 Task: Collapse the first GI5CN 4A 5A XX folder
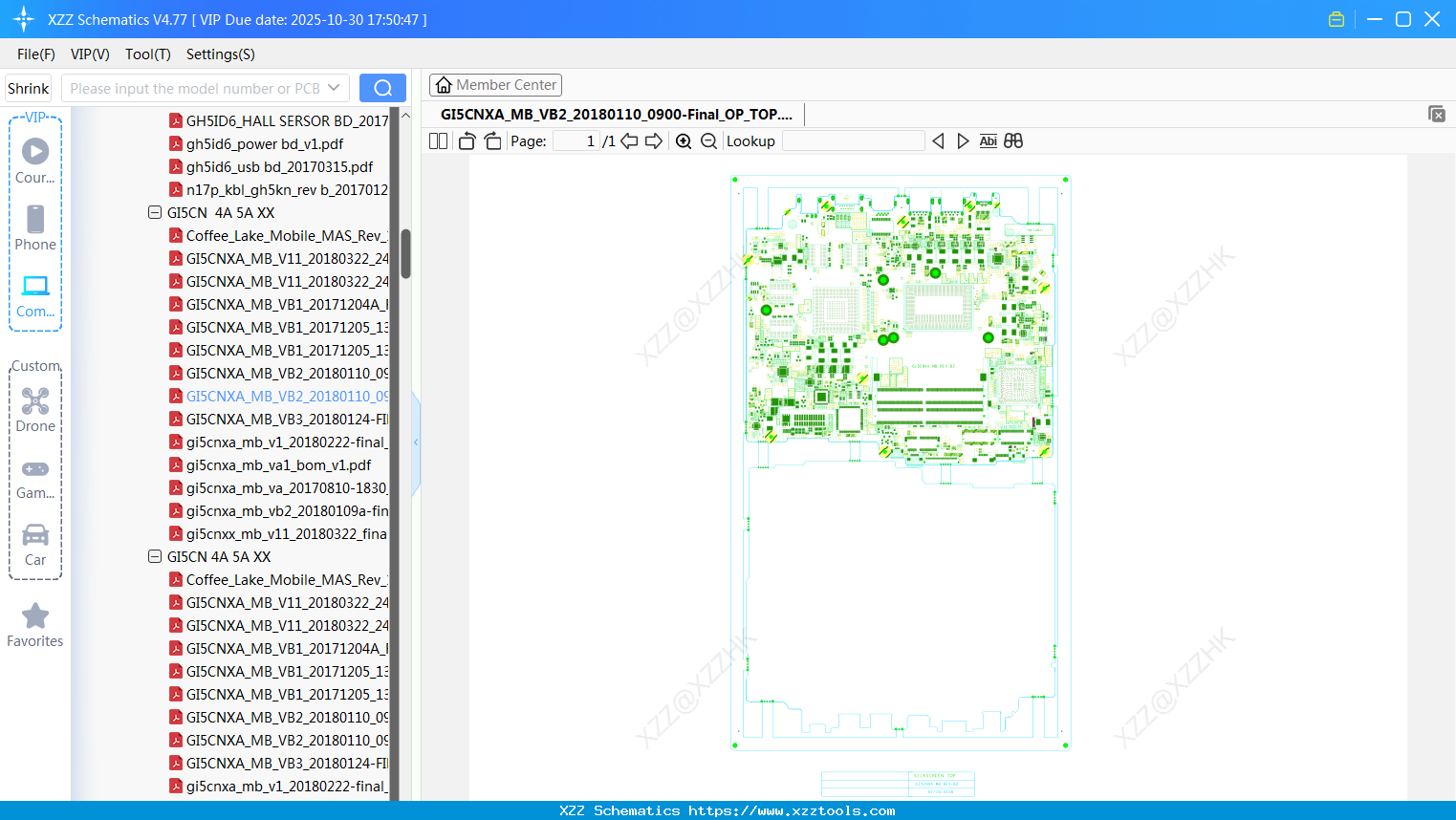(155, 212)
